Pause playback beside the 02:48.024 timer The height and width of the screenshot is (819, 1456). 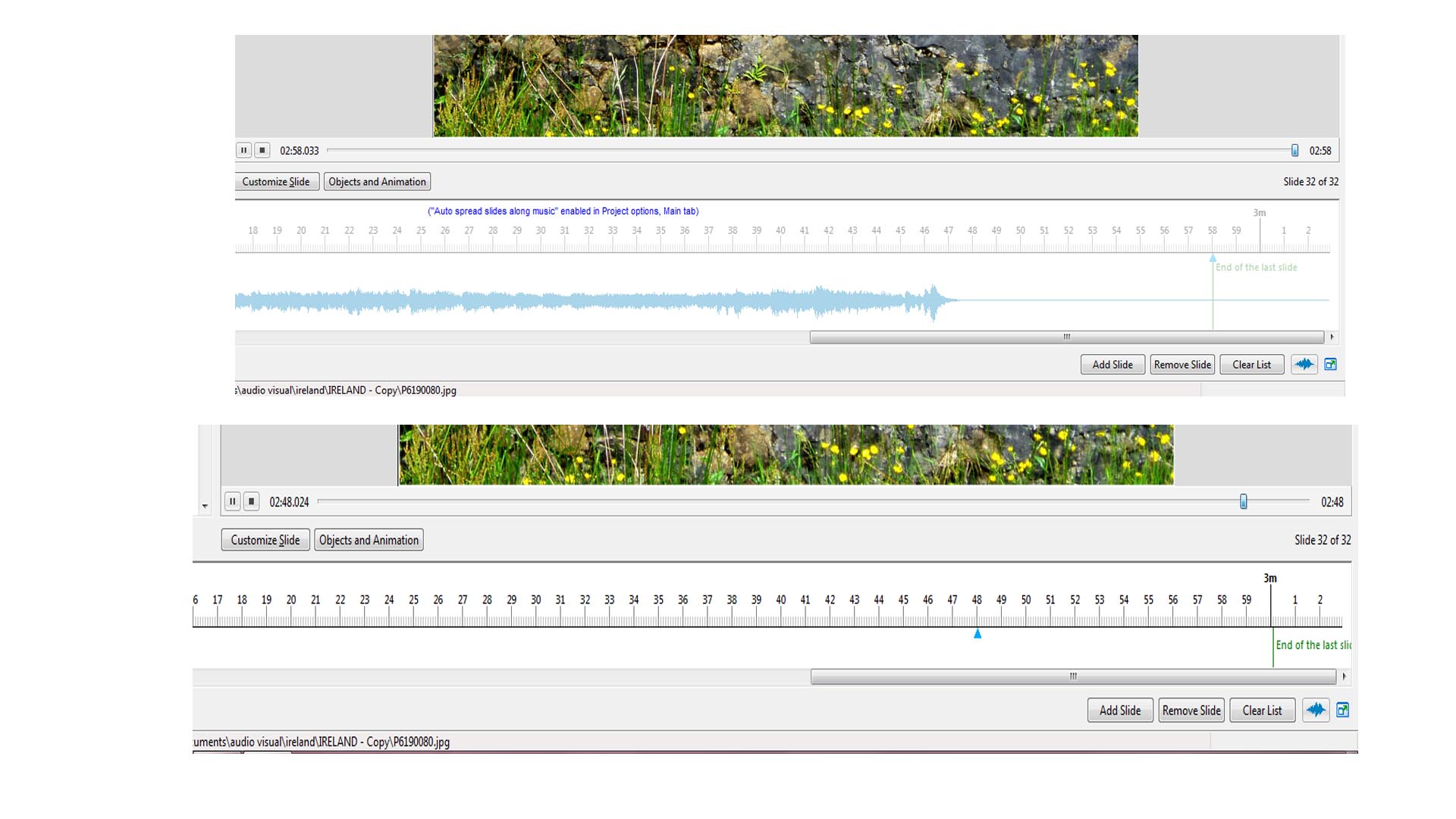coord(233,501)
